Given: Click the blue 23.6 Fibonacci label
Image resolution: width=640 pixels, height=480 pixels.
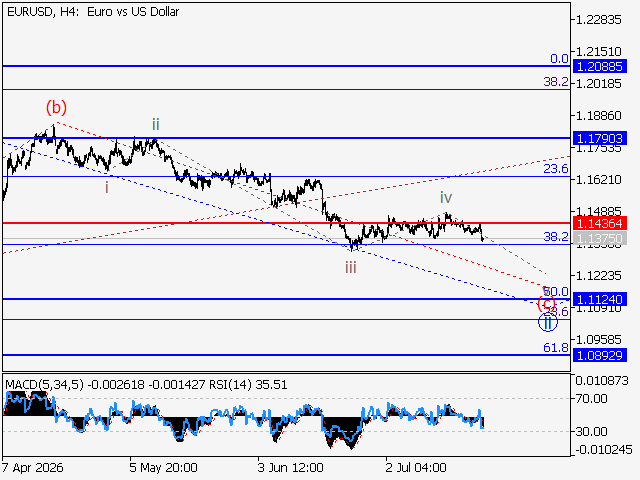Looking at the screenshot, I should pos(556,169).
